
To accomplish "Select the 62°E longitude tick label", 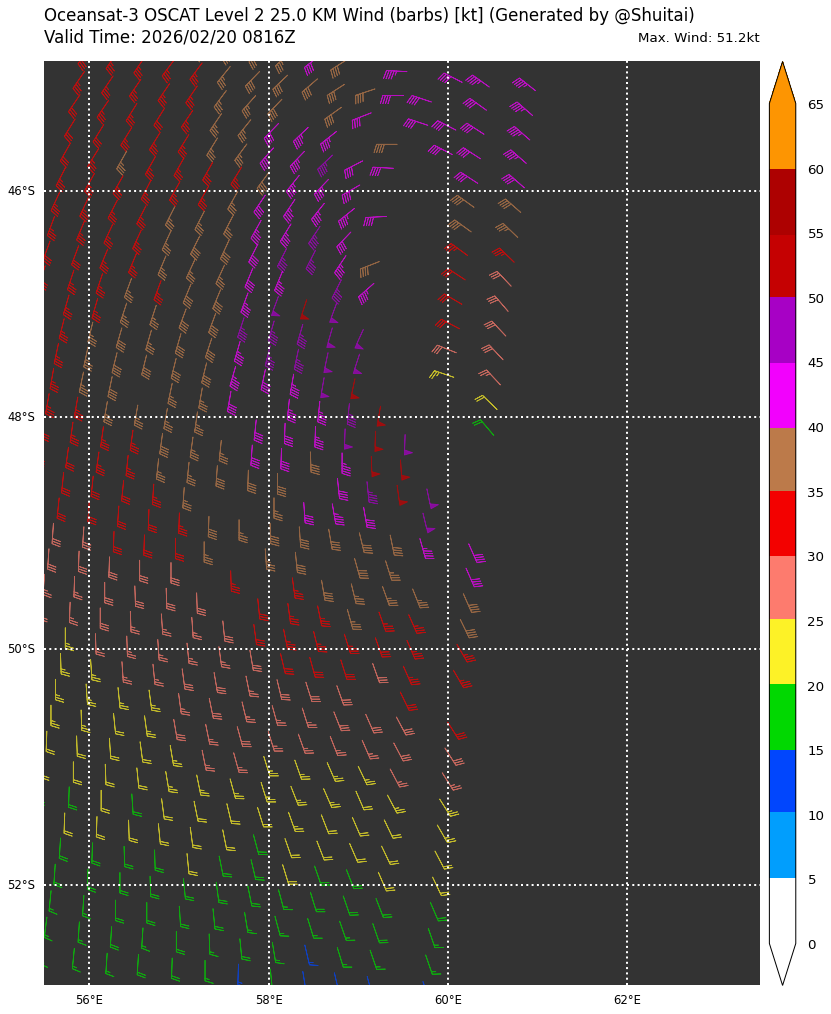I will coord(627,1000).
